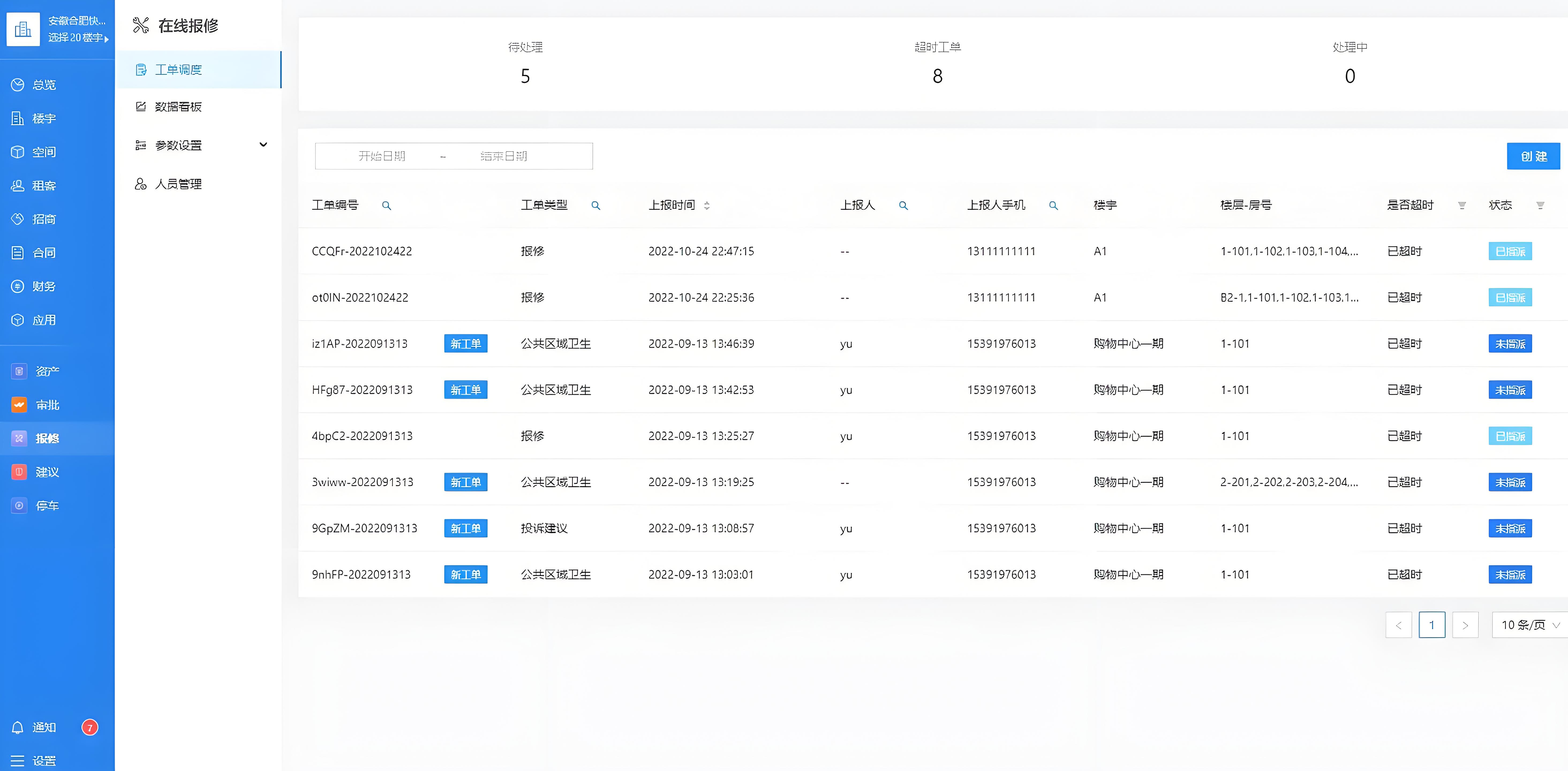
Task: Open the 财务 finance icon
Action: coord(18,286)
